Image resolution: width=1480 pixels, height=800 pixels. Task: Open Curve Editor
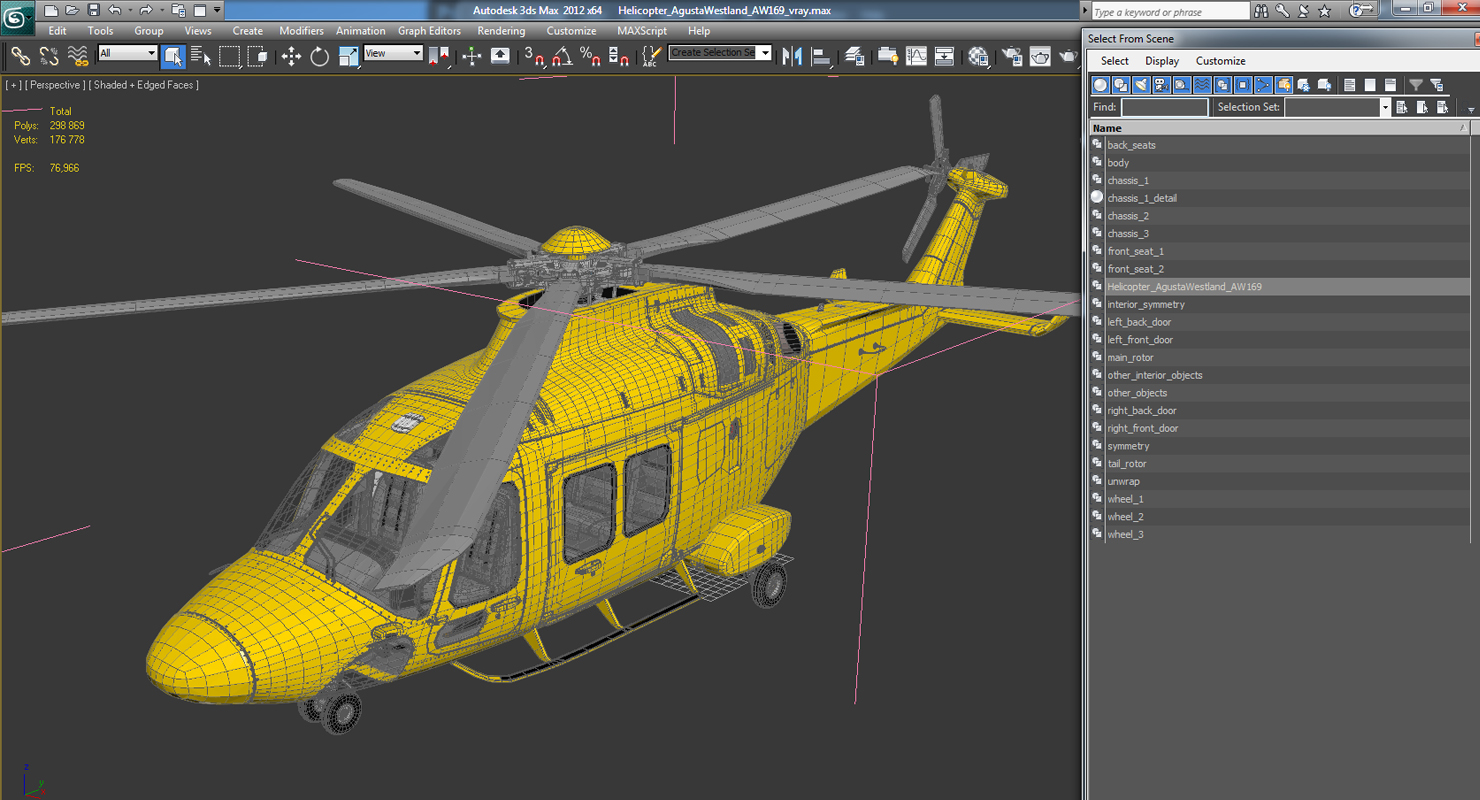916,56
